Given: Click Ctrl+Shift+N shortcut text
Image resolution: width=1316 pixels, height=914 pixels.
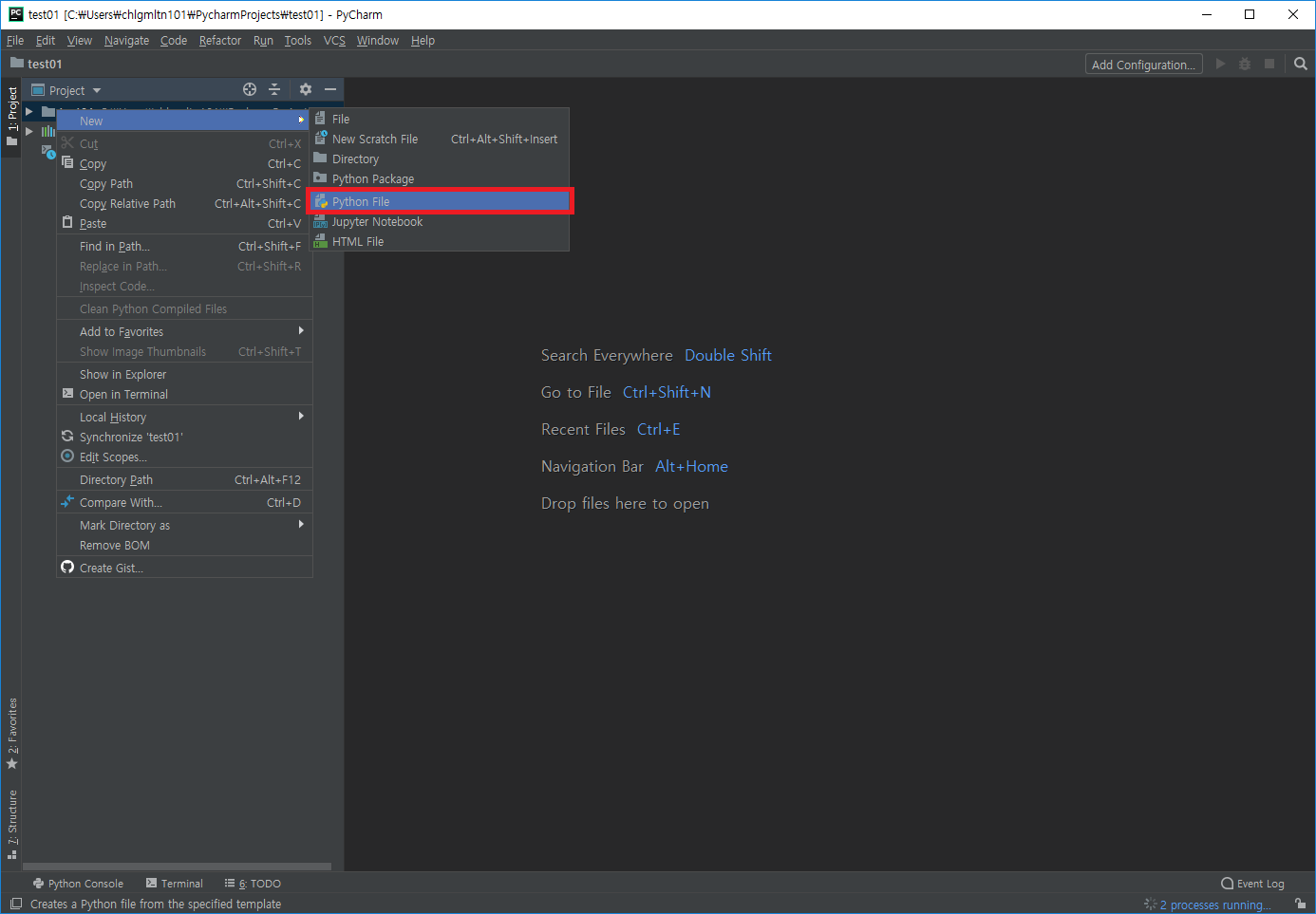Looking at the screenshot, I should 667,392.
